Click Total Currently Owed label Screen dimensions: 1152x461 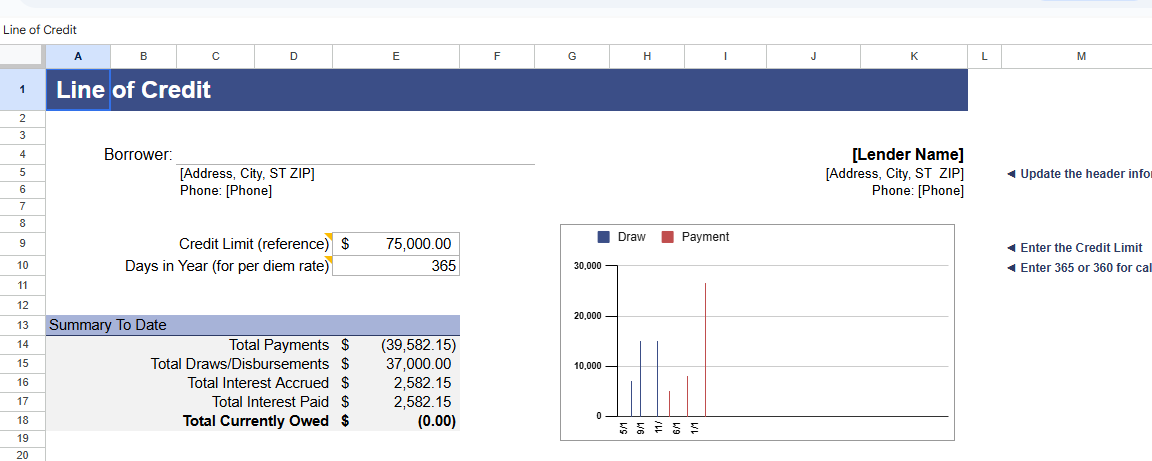pos(256,421)
